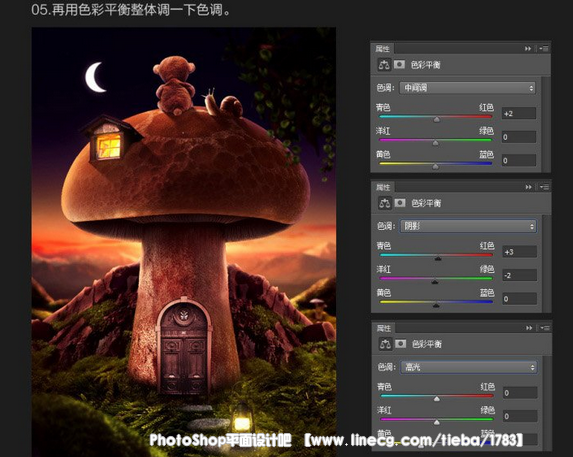Click the 洋红-绿色 slider handle in 阴影 panel
Viewport: 573px width, 457px height.
click(435, 282)
